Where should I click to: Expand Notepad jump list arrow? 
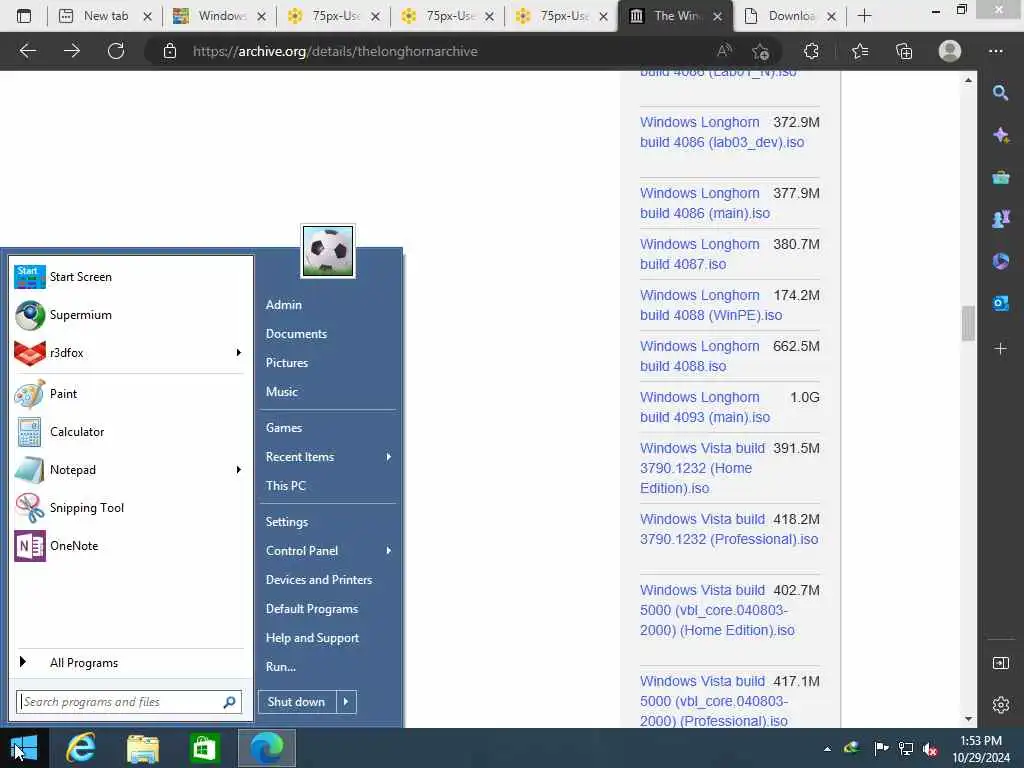point(238,470)
